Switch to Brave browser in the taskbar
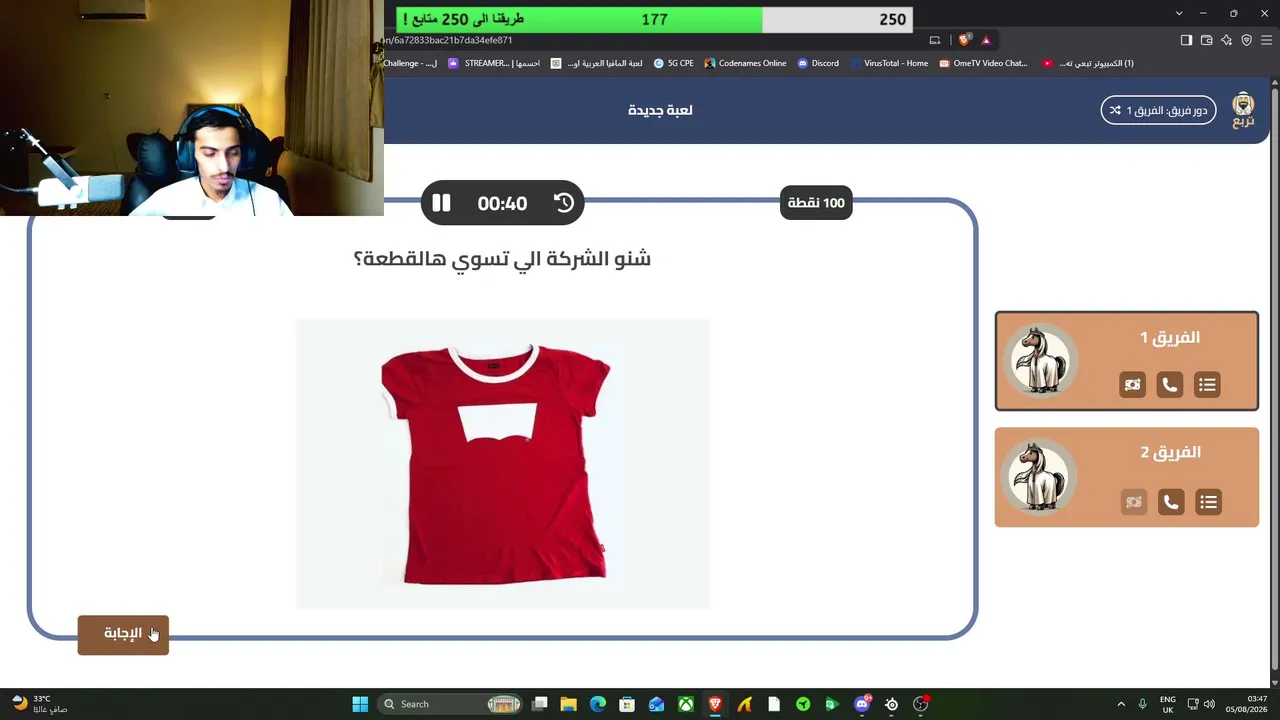 point(715,704)
